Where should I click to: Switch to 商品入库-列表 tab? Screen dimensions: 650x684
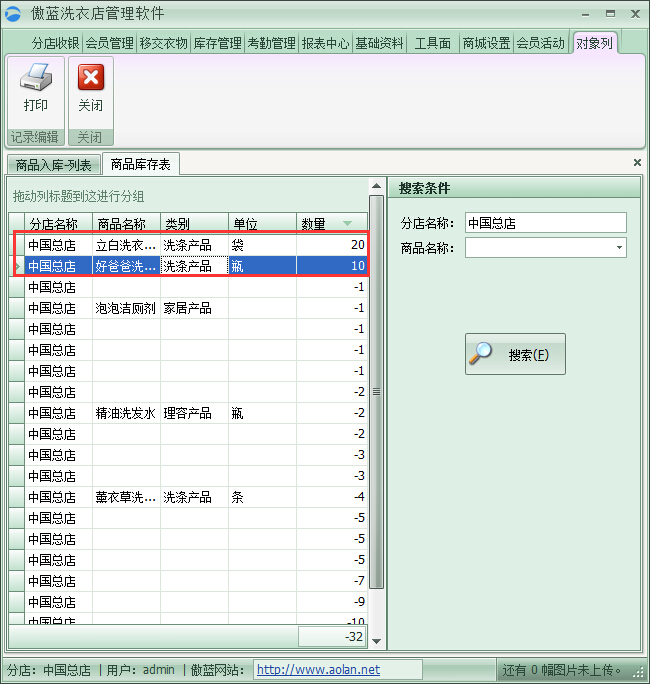[x=54, y=165]
